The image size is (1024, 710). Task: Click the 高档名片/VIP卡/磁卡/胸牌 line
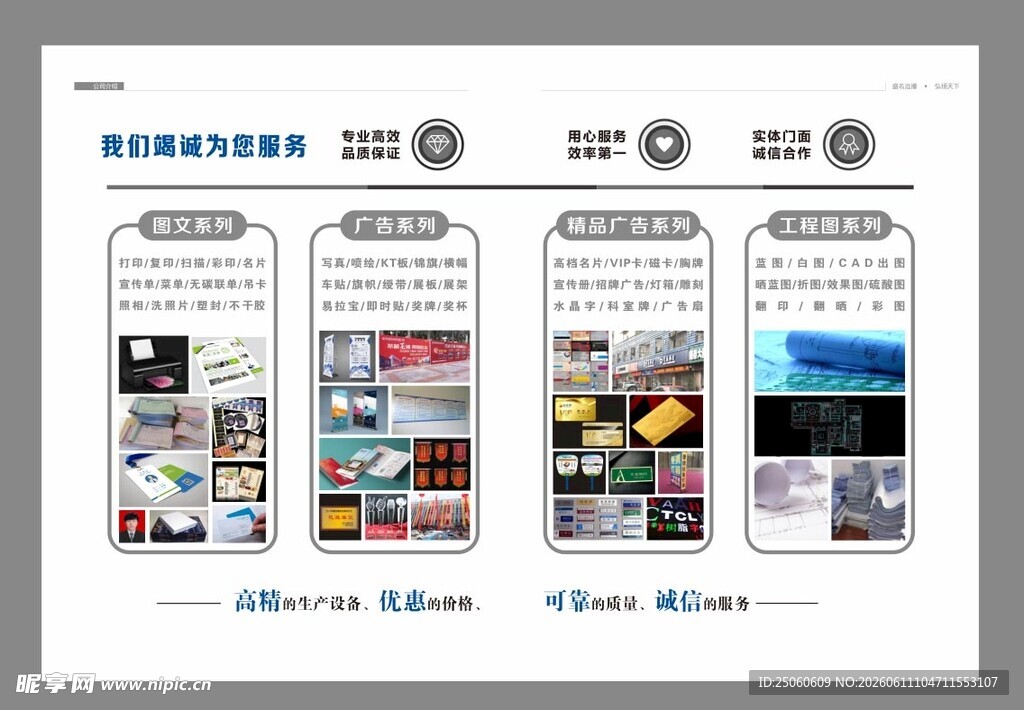point(628,263)
